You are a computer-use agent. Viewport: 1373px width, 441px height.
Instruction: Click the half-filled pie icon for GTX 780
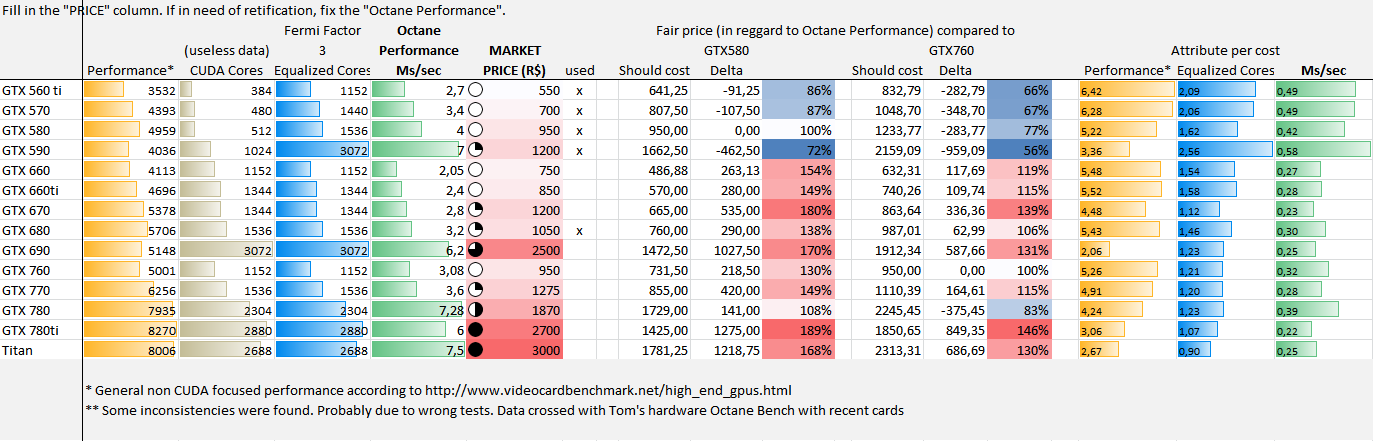(x=475, y=310)
